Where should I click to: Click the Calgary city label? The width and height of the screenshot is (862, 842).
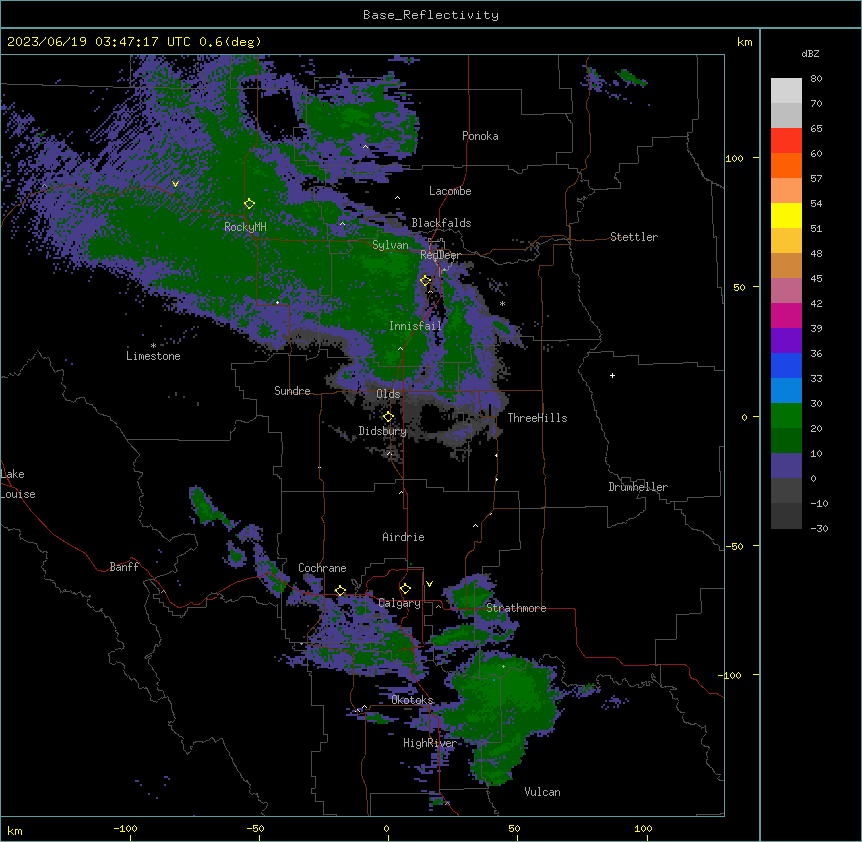399,603
